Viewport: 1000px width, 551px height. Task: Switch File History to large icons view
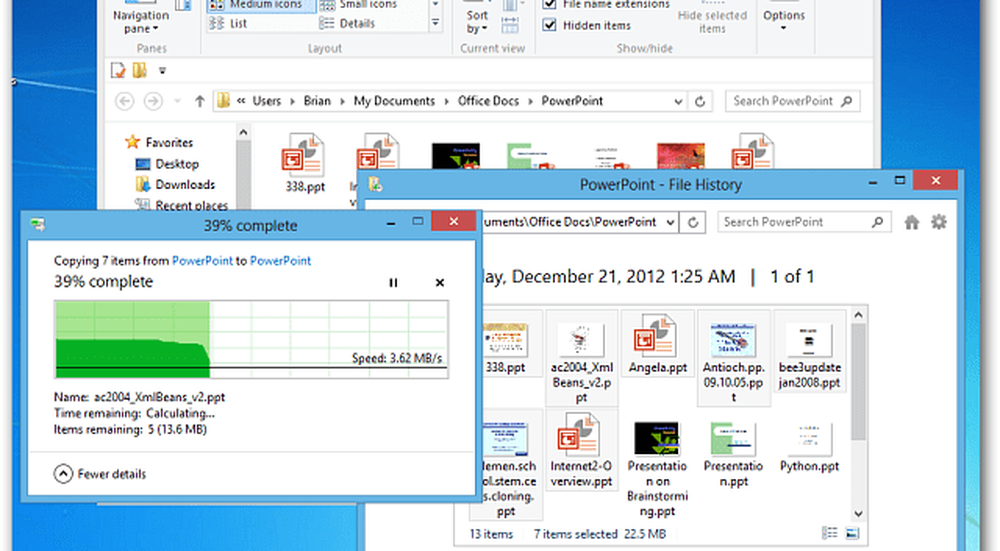pos(852,533)
